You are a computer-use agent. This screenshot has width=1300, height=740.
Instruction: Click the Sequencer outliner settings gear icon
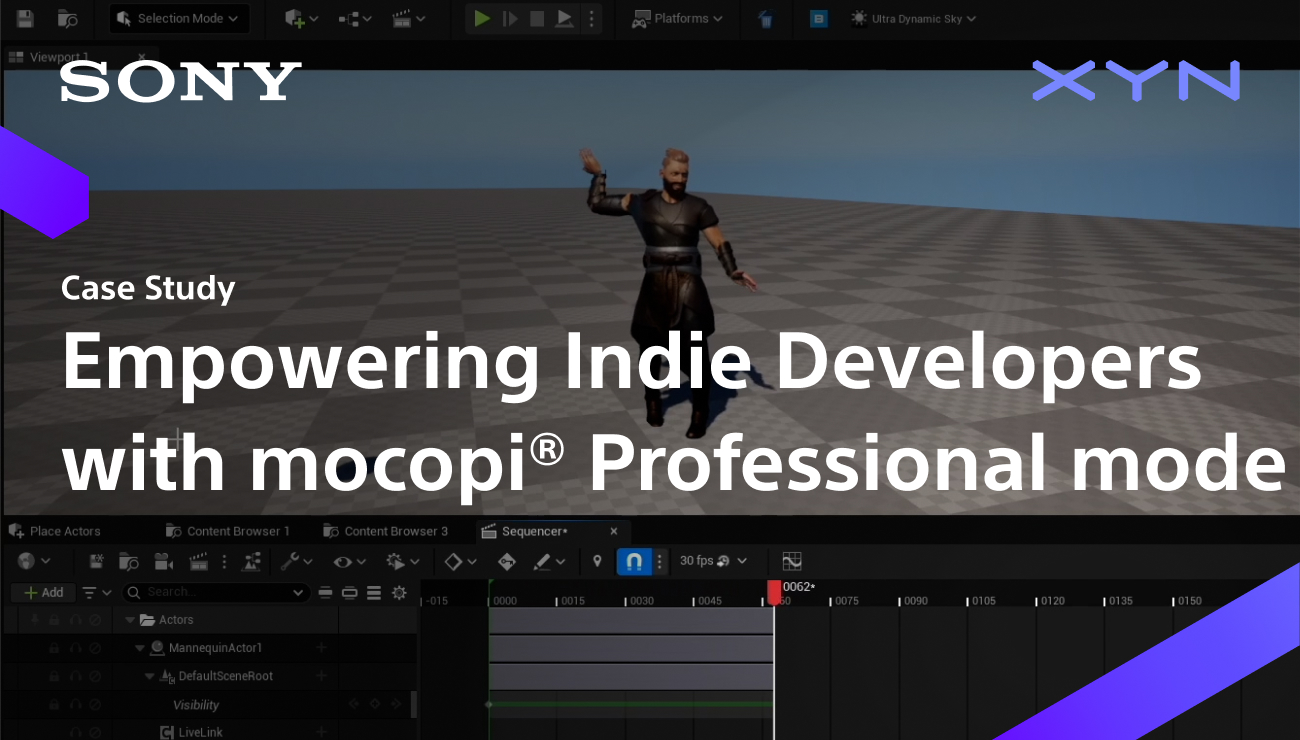399,592
